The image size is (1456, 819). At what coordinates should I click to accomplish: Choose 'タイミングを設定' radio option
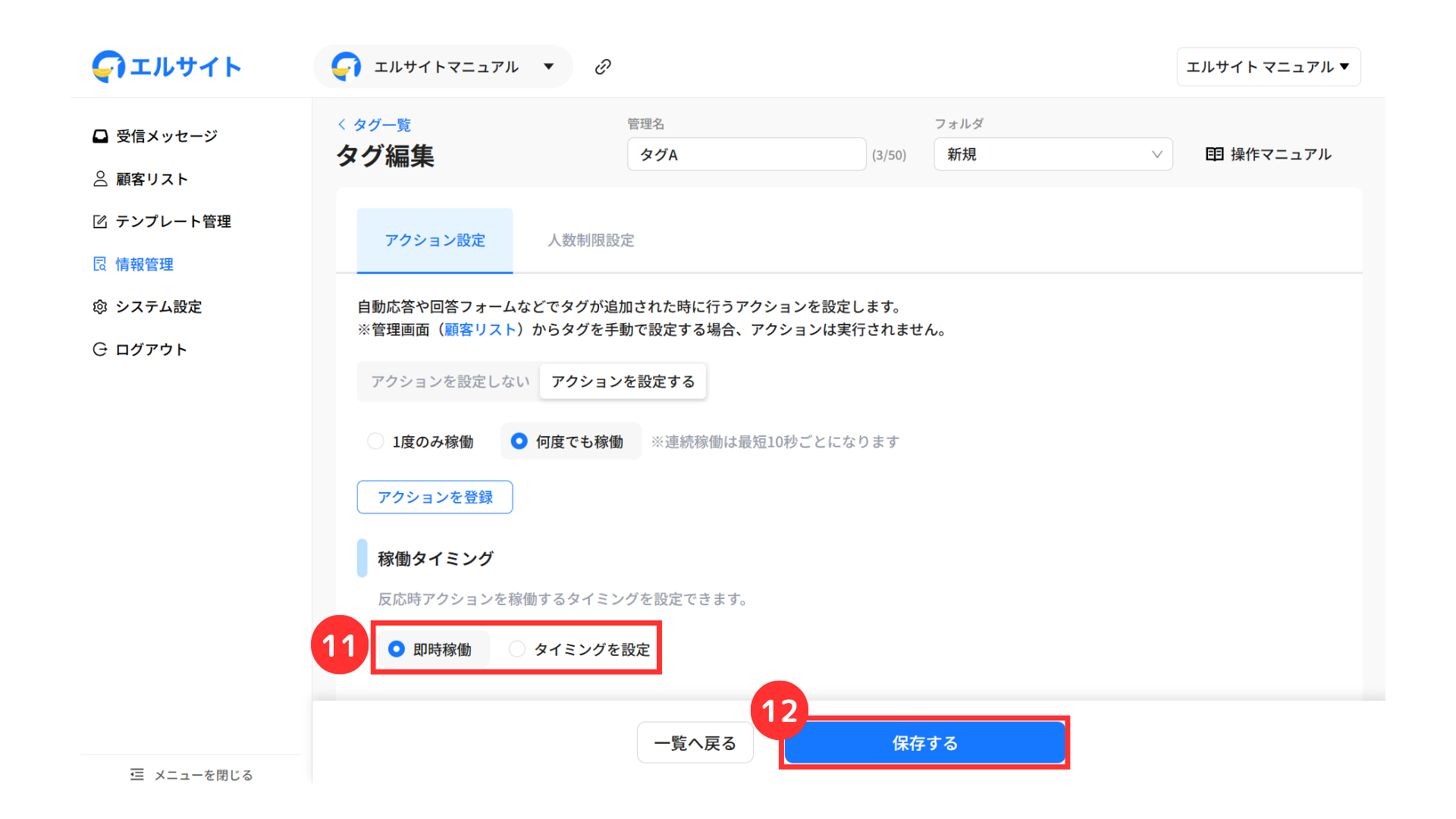(x=517, y=649)
